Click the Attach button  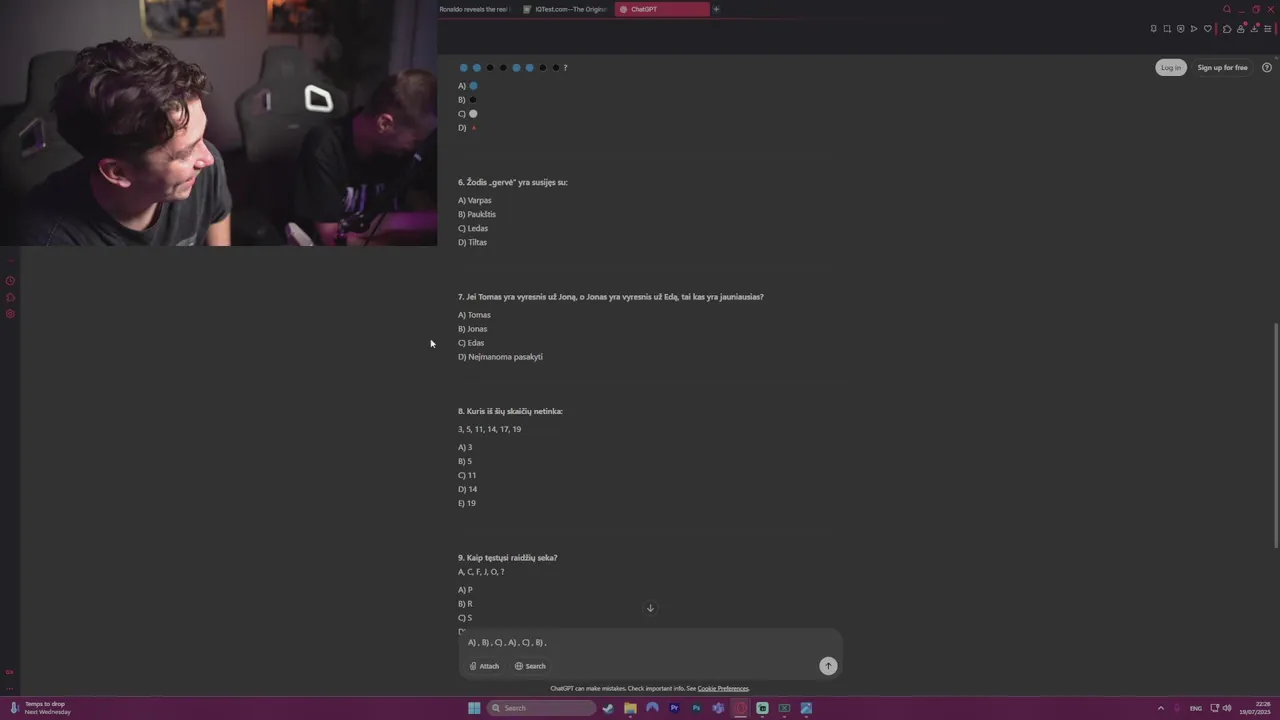pyautogui.click(x=484, y=666)
